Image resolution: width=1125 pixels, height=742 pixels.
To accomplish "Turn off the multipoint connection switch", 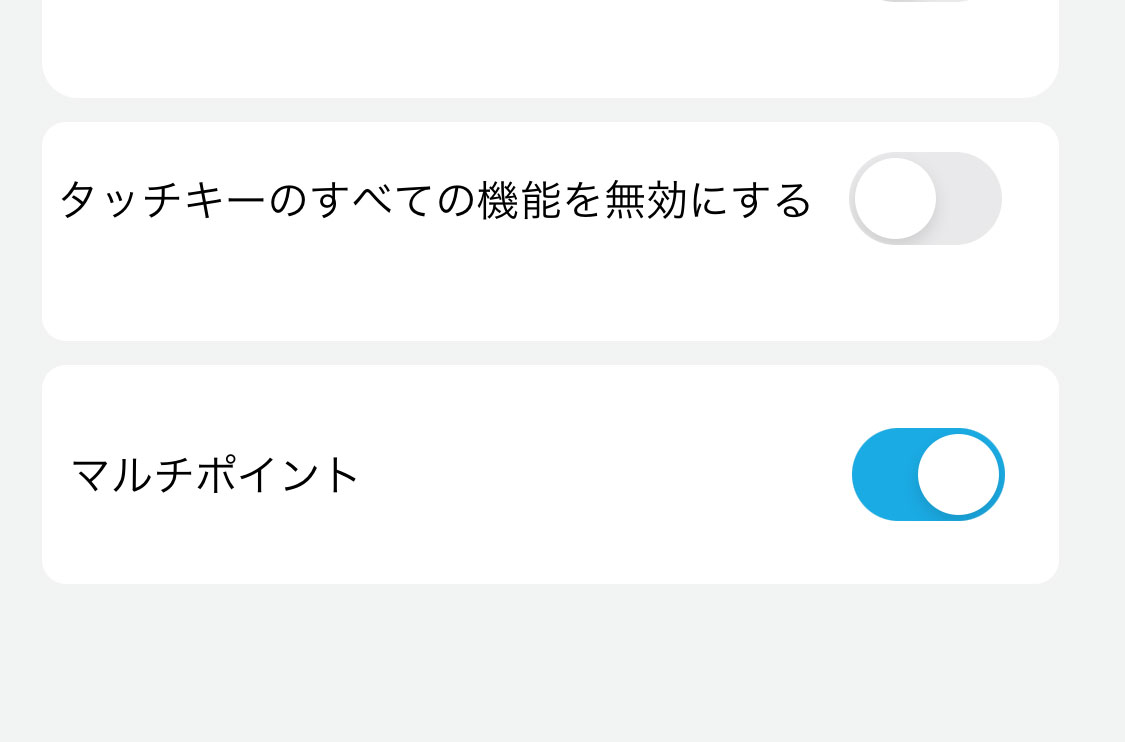I will pos(927,474).
